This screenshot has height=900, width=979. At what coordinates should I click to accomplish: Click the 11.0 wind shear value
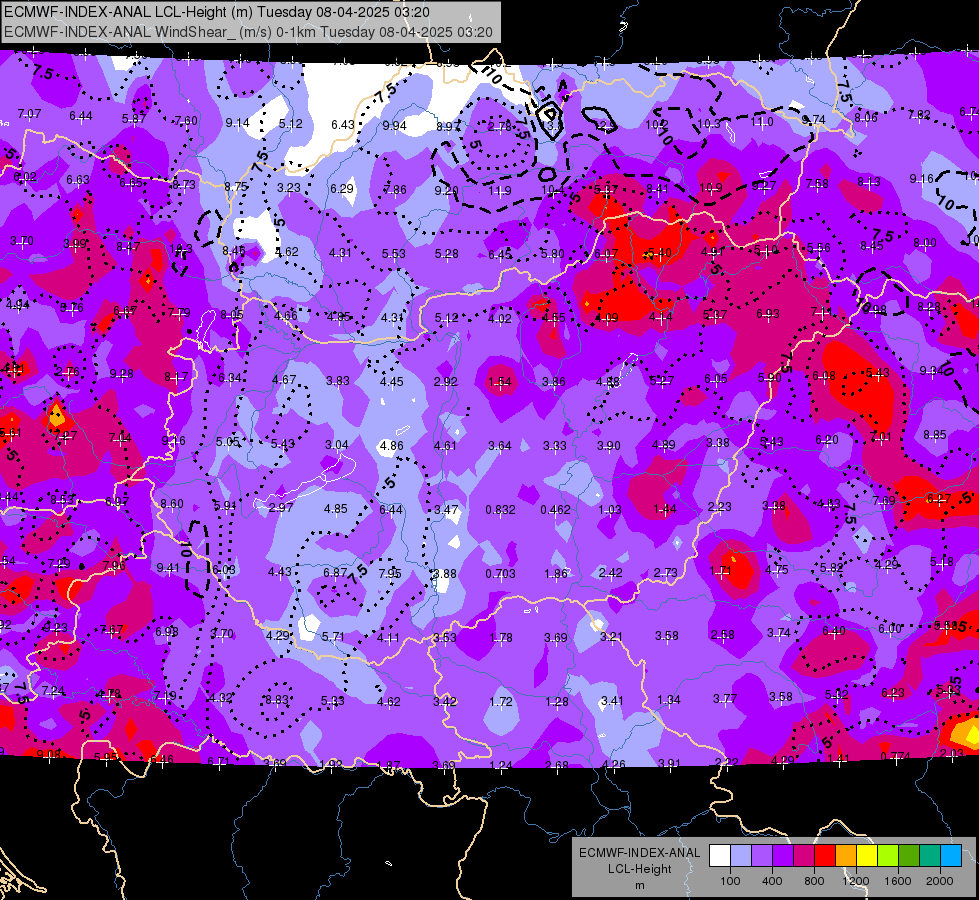point(762,122)
